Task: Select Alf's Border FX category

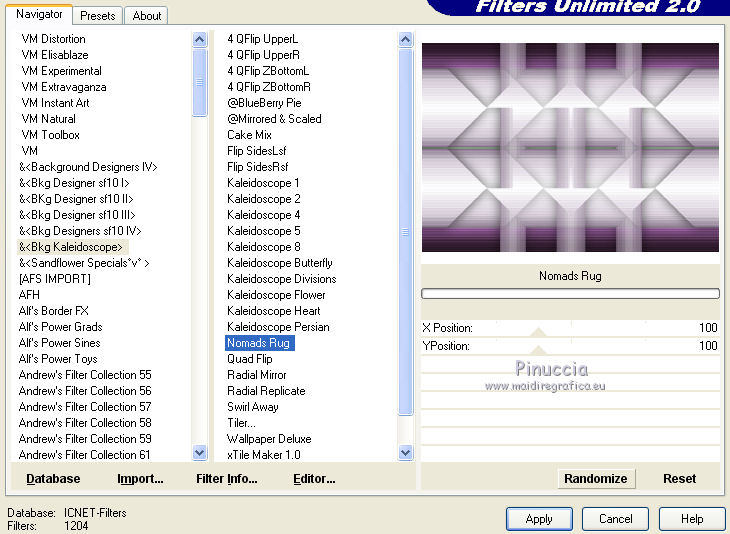Action: (54, 311)
